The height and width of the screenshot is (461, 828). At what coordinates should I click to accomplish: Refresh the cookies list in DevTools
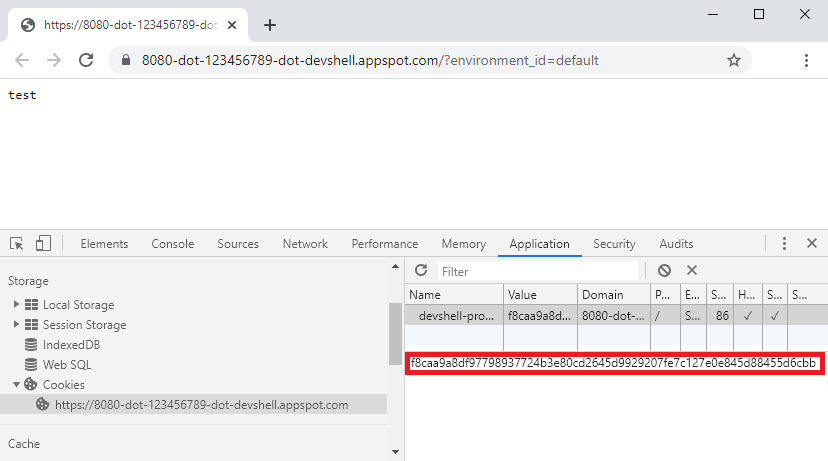click(x=421, y=271)
